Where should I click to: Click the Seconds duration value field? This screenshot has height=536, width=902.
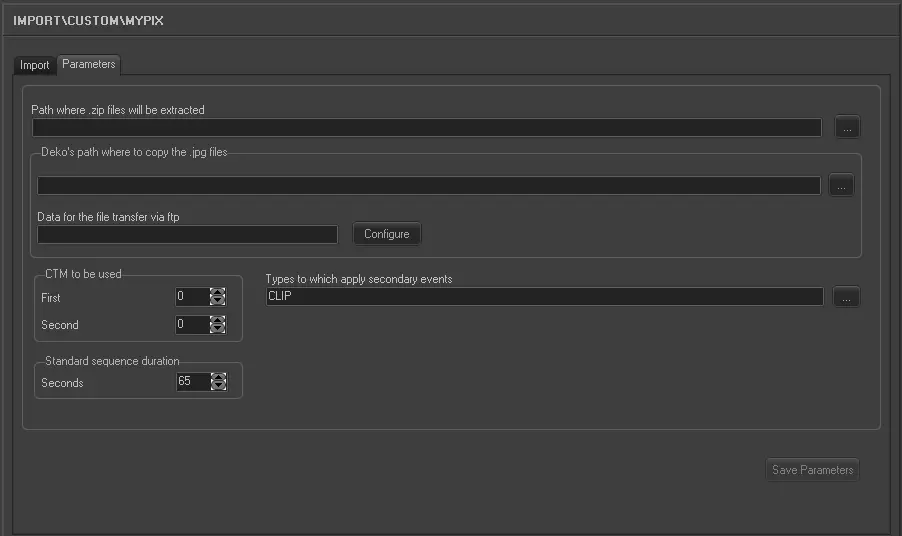(192, 382)
